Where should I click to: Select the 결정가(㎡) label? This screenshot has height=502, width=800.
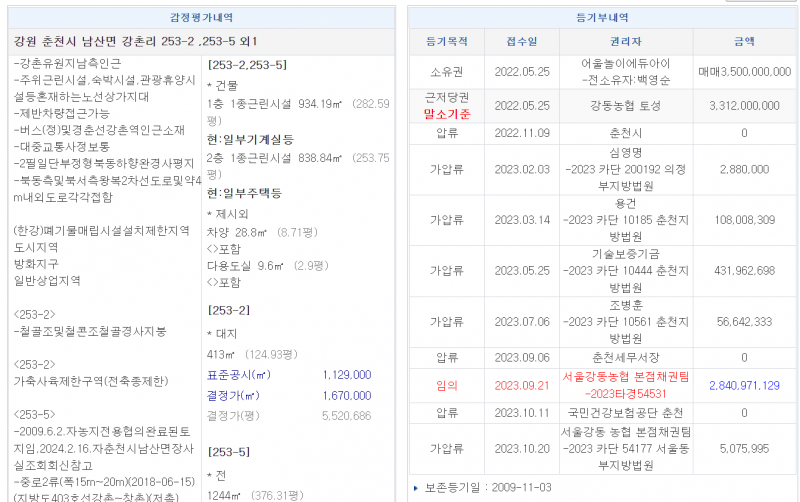pyautogui.click(x=234, y=395)
